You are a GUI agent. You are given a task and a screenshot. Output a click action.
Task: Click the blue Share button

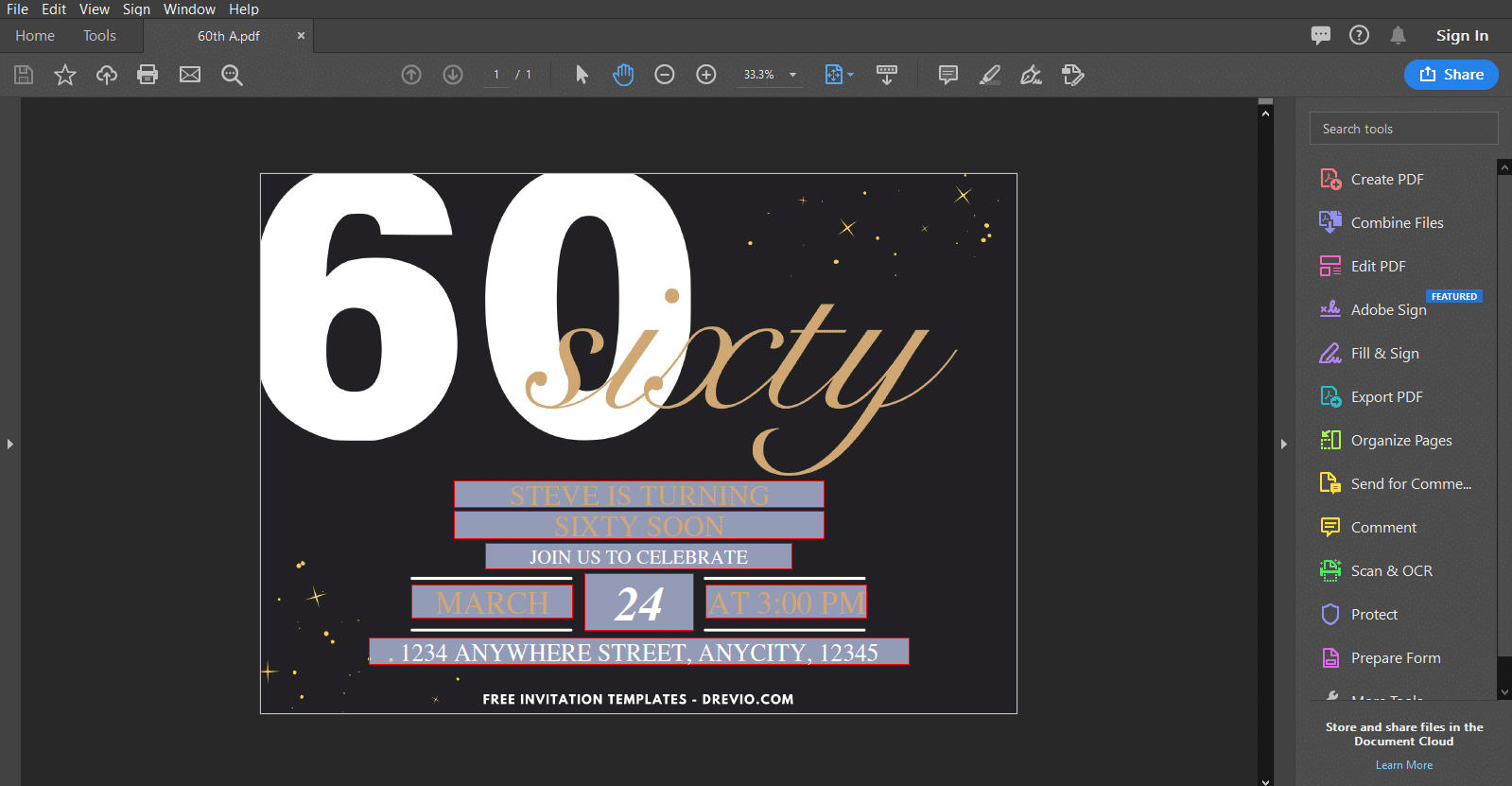[1451, 75]
